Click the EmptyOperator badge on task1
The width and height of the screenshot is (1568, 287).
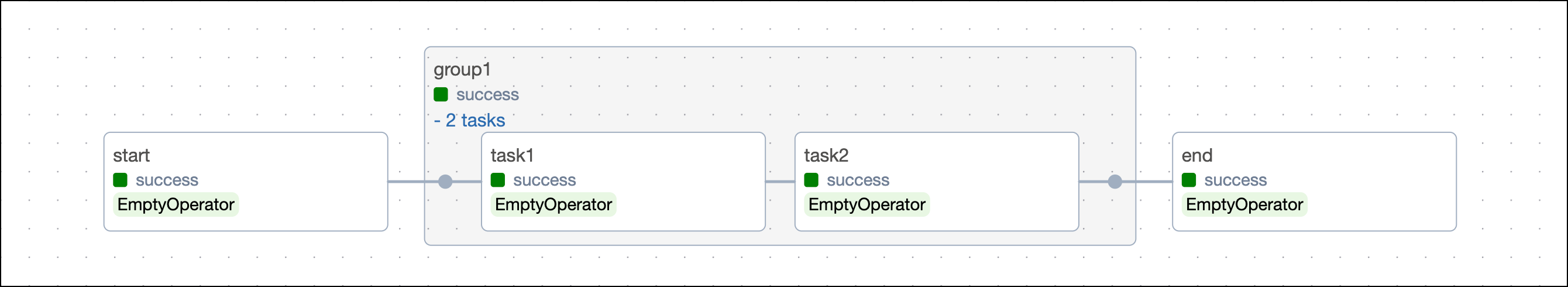pyautogui.click(x=553, y=205)
